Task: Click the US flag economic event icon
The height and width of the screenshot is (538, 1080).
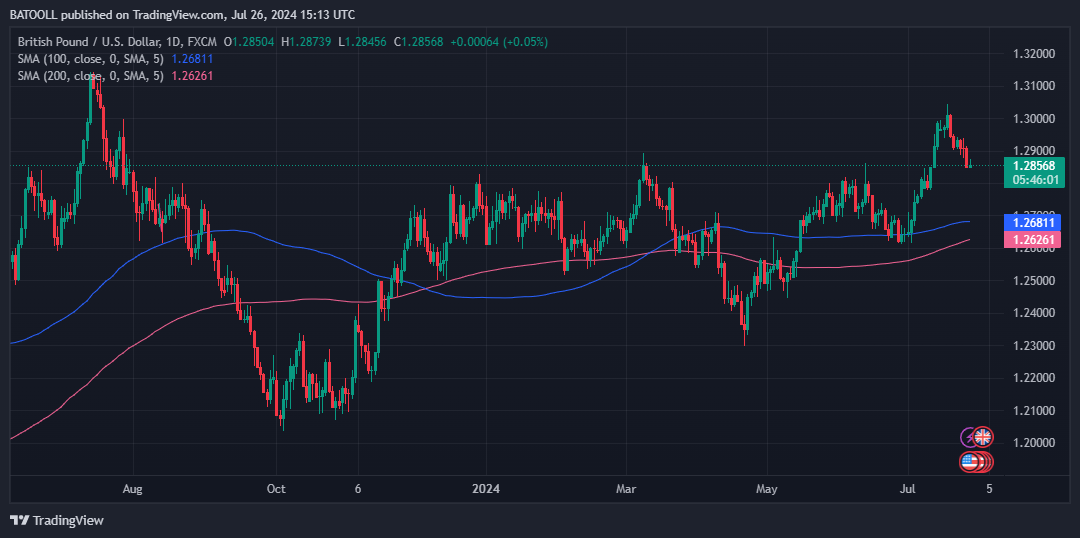Action: coord(970,462)
